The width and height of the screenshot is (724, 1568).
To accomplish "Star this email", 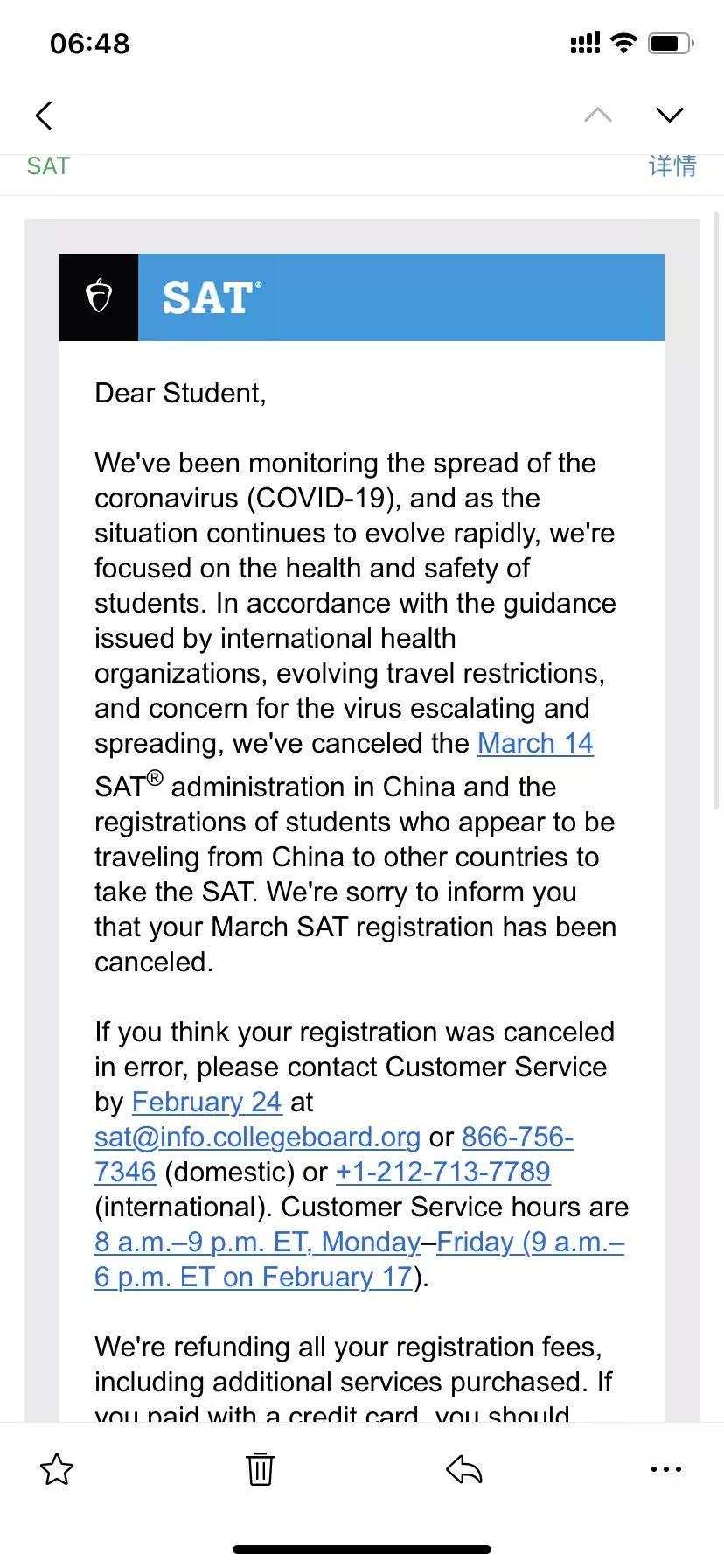I will coord(57,1469).
